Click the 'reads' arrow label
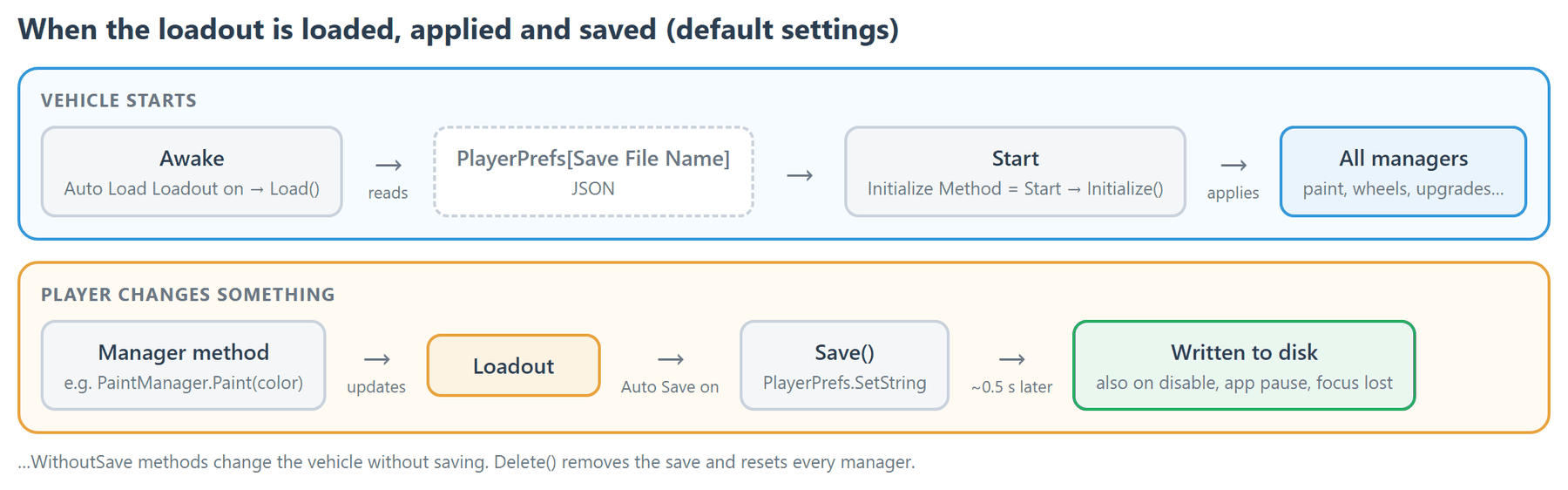 tap(388, 193)
